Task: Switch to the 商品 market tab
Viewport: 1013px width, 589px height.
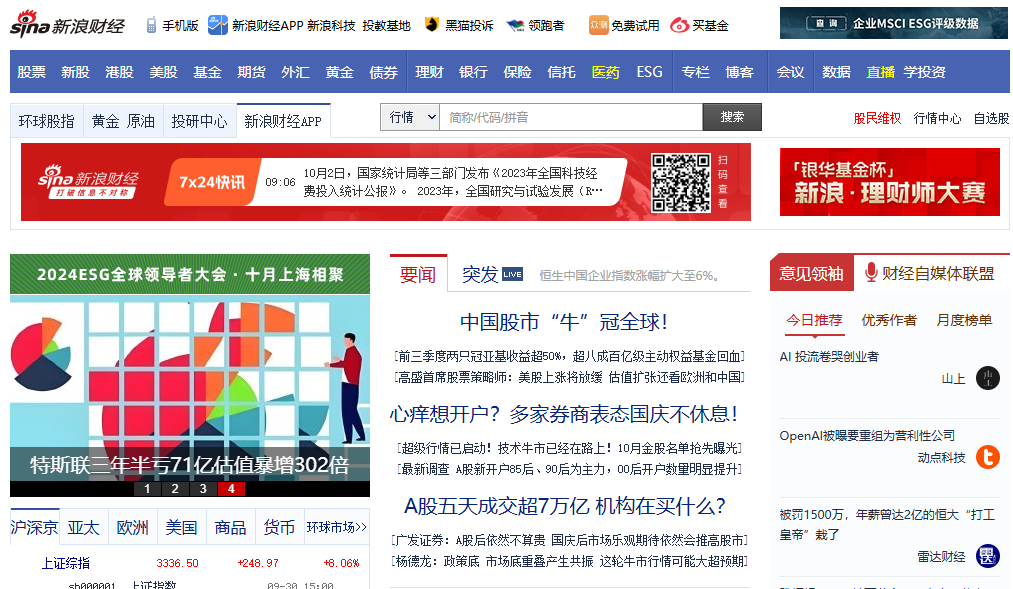Action: [x=231, y=528]
